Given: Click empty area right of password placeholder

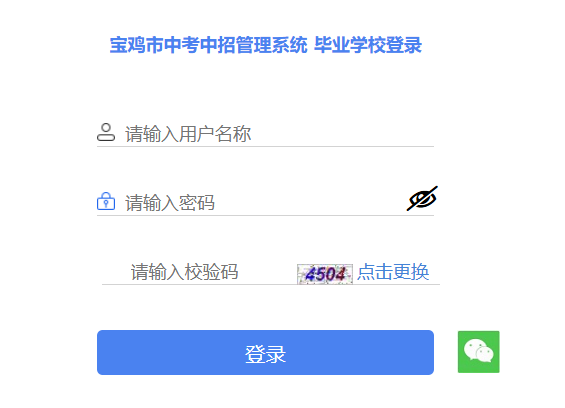Looking at the screenshot, I should pyautogui.click(x=310, y=203).
